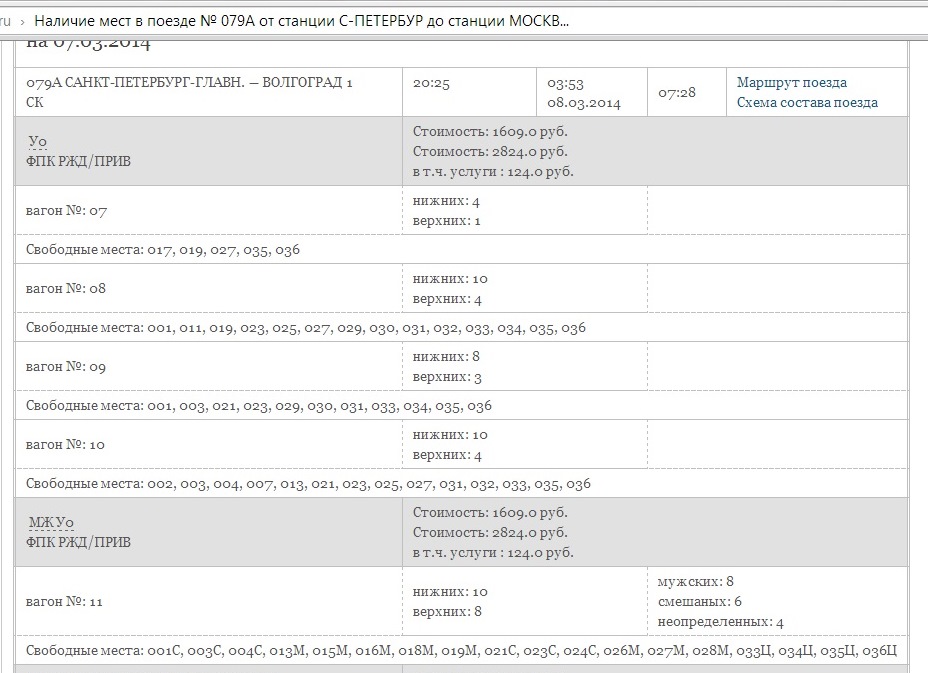
Task: Click the arrival date 08.03.2014
Action: tap(584, 103)
